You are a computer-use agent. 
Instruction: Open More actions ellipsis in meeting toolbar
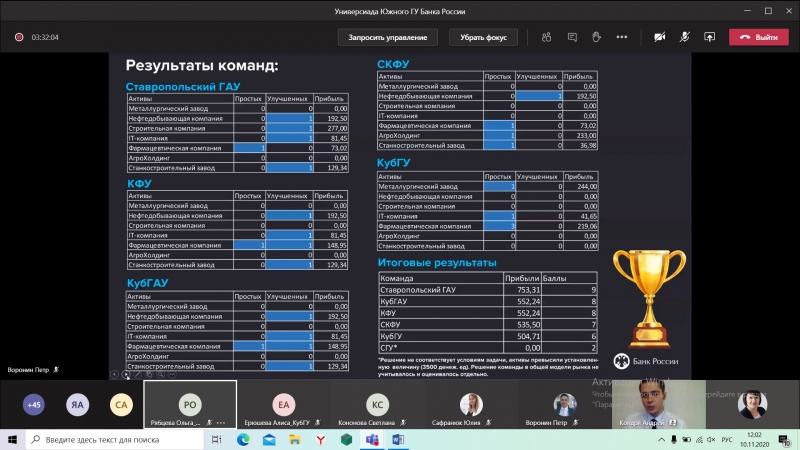click(x=621, y=37)
